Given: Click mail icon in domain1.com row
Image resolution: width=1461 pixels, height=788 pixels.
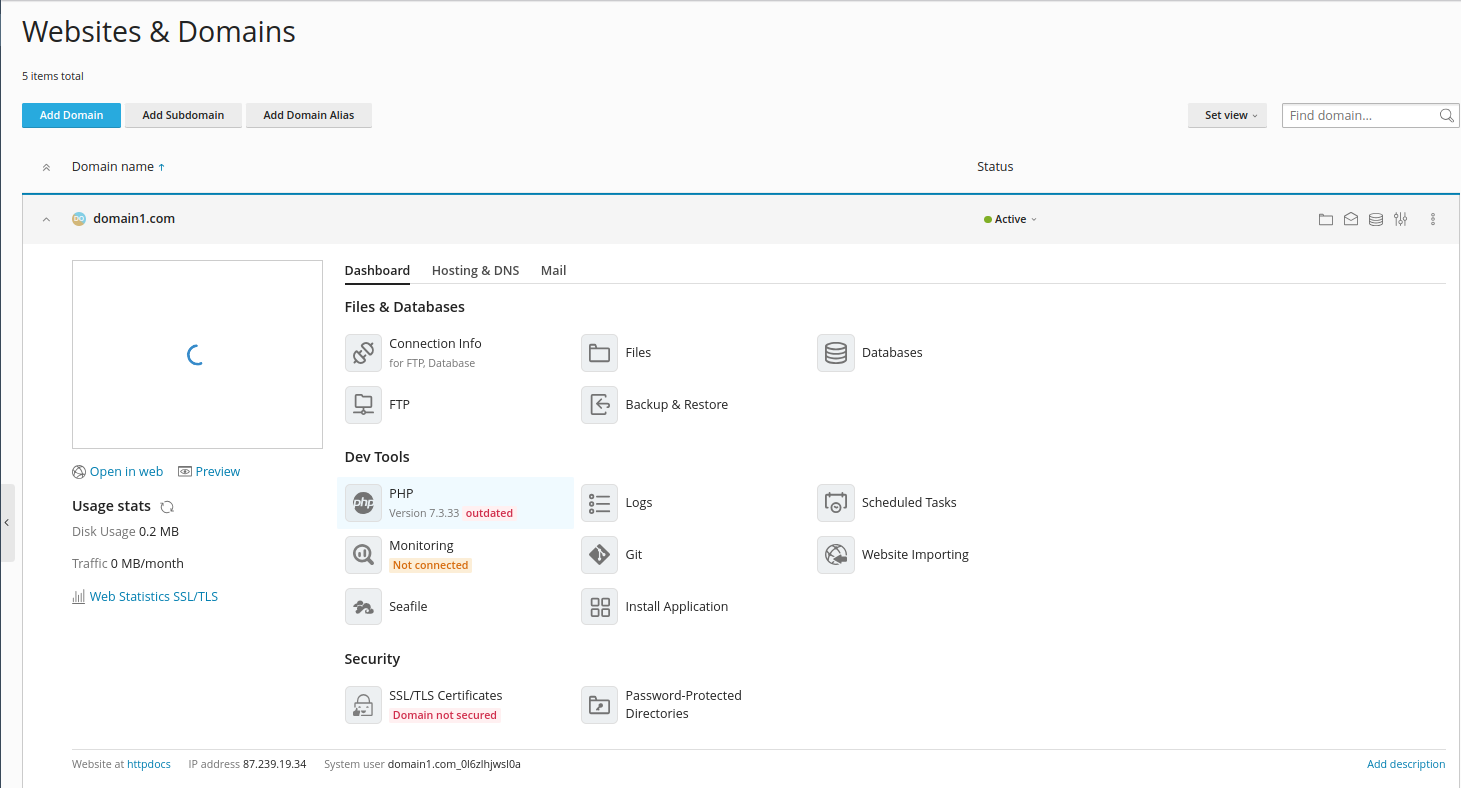Looking at the screenshot, I should click(x=1350, y=219).
